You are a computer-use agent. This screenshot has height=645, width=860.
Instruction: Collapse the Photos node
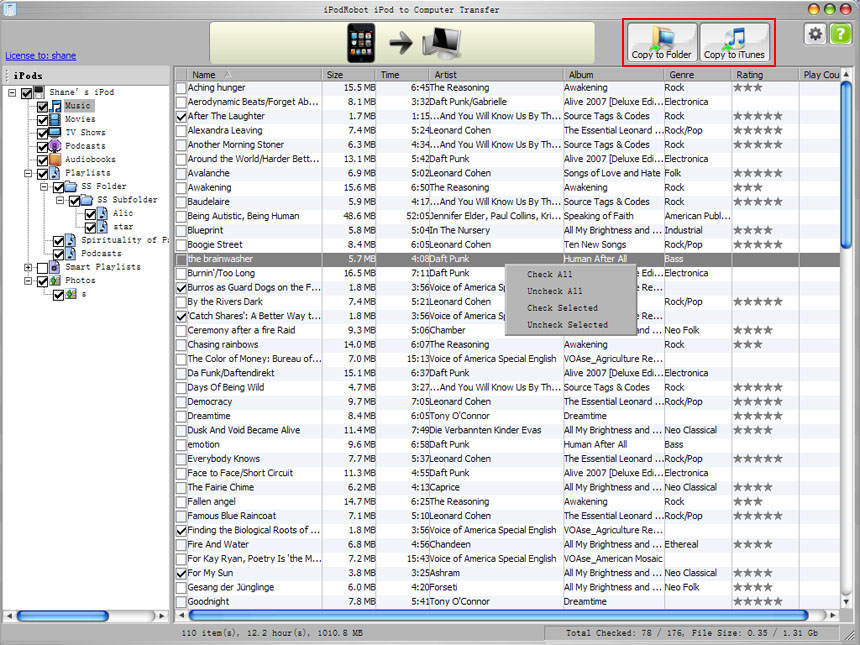(x=28, y=281)
